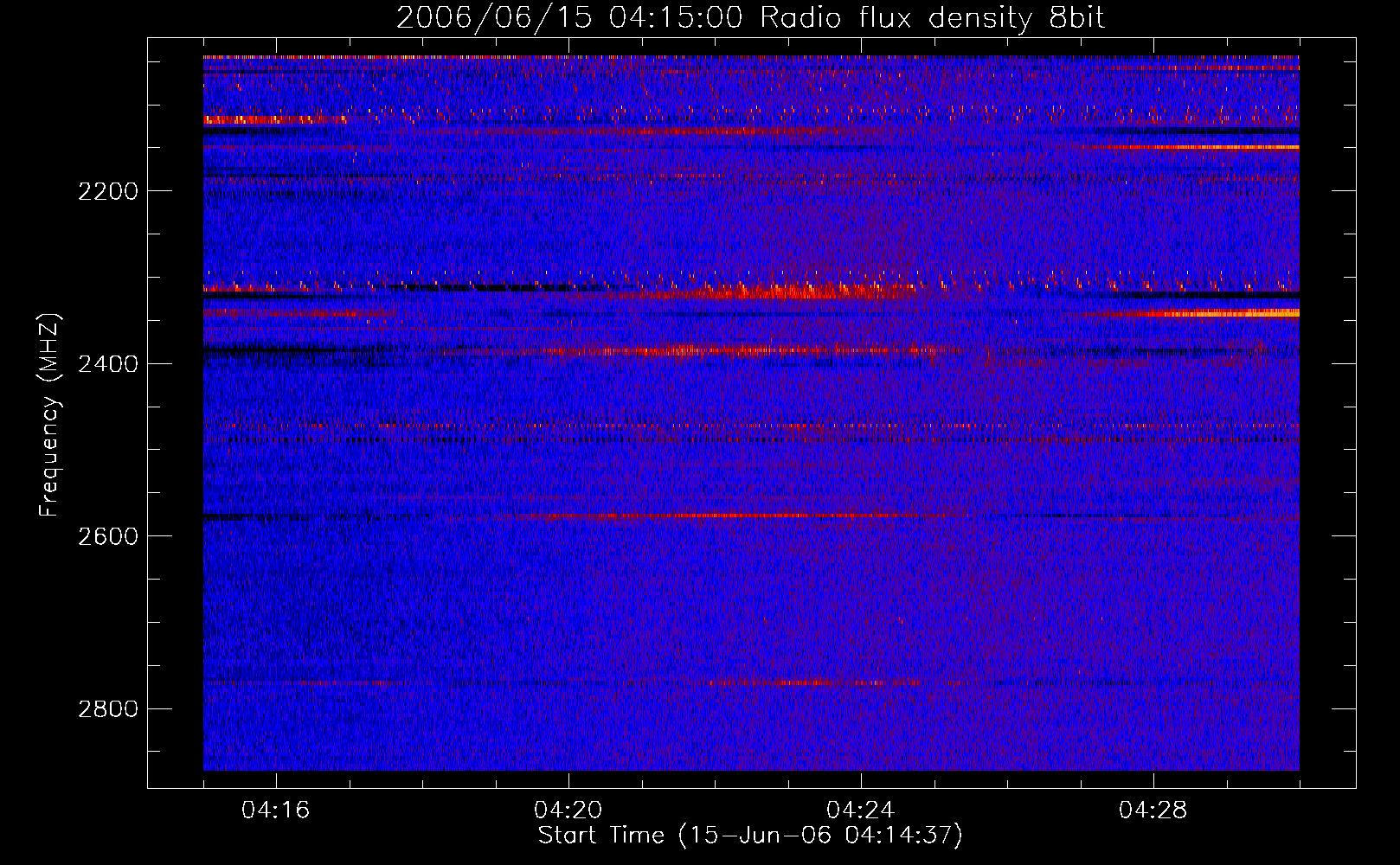The height and width of the screenshot is (865, 1400).
Task: Click the 04:20 time tick label
Action: [568, 811]
